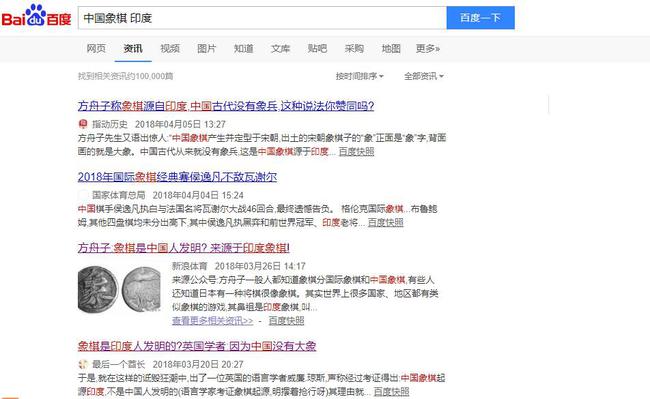
Task: Open 百度快照 for the 振动历史 result
Action: tap(357, 152)
